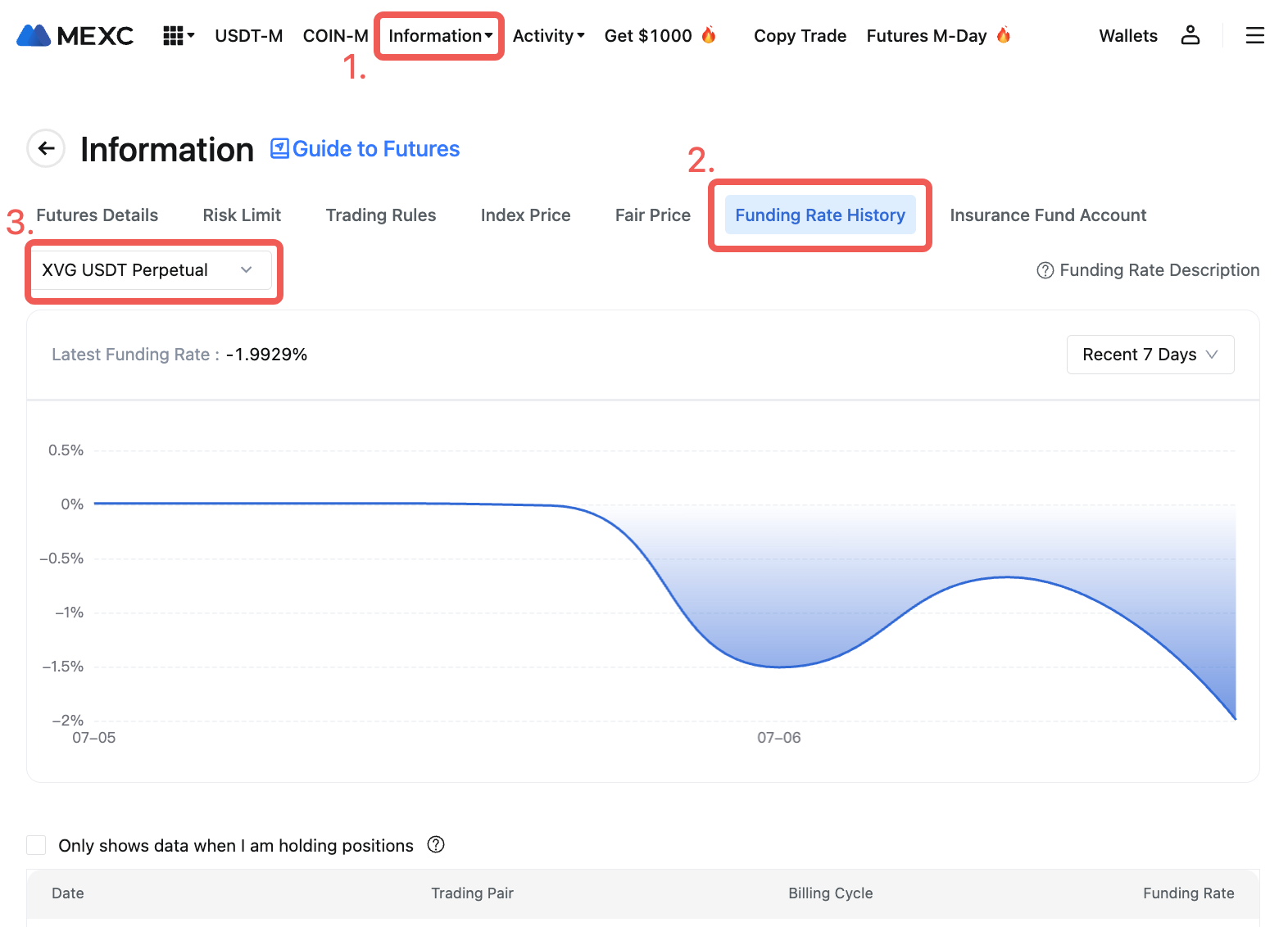The height and width of the screenshot is (927, 1288).
Task: Open the hamburger menu icon
Action: 1254,35
